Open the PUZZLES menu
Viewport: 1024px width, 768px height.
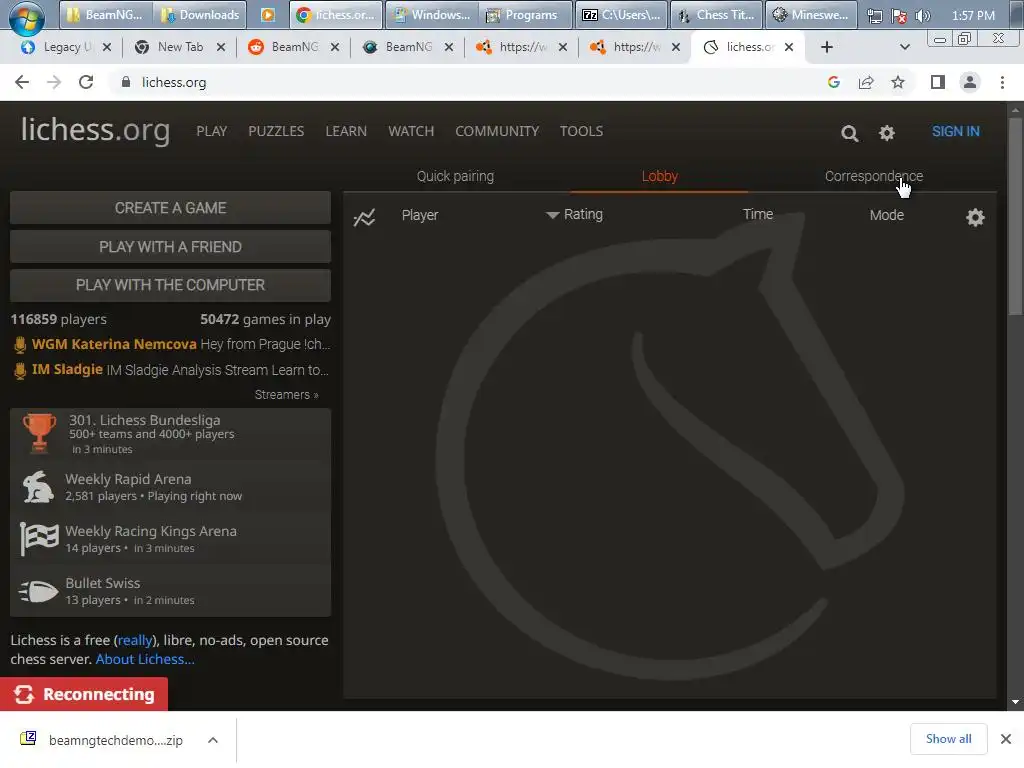276,131
